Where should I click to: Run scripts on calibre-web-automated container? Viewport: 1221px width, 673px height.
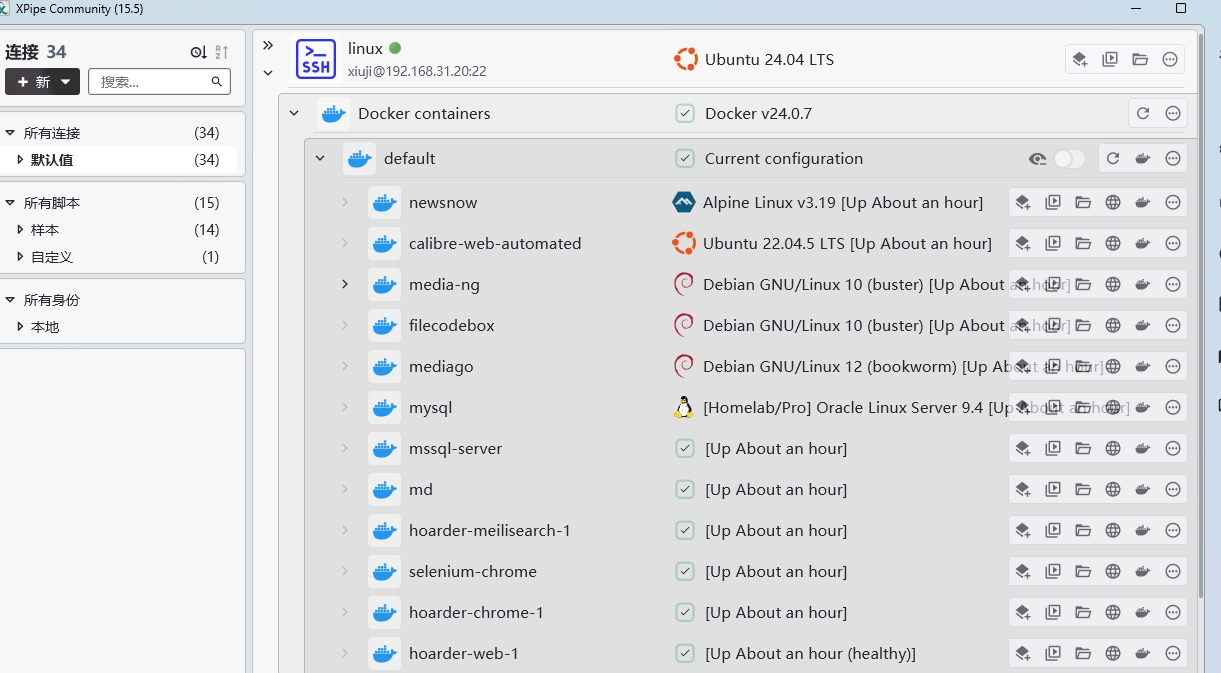pos(1053,243)
